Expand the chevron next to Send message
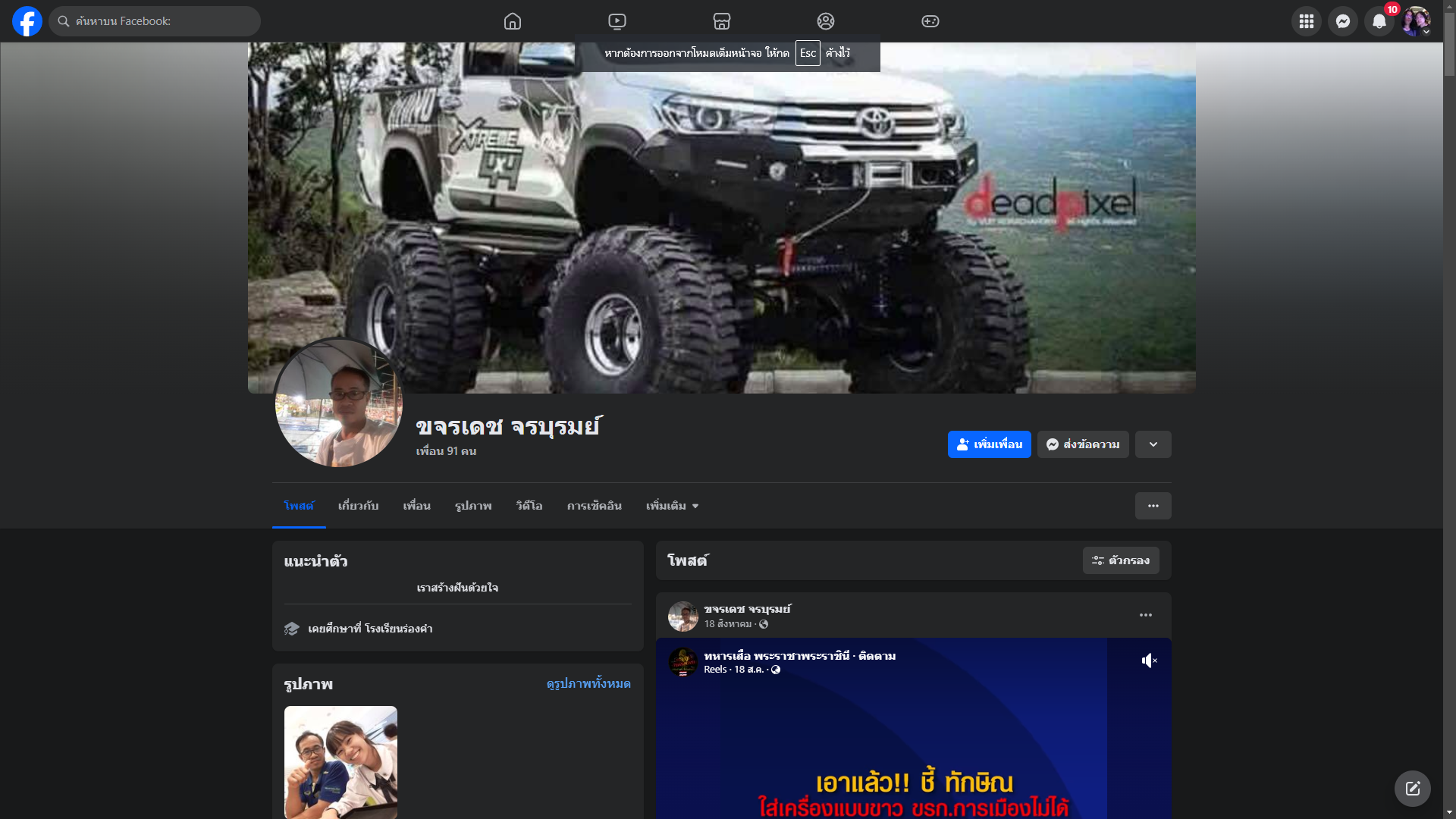The image size is (1456, 819). 1153,444
